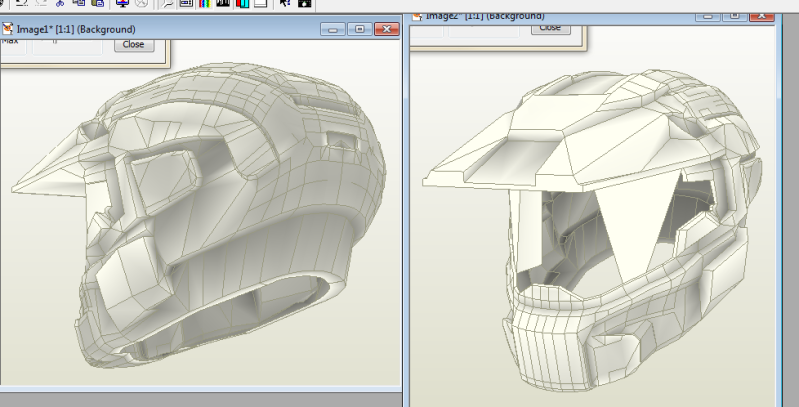This screenshot has width=799, height=407.
Task: Click Close button in Image1 window
Action: (134, 44)
